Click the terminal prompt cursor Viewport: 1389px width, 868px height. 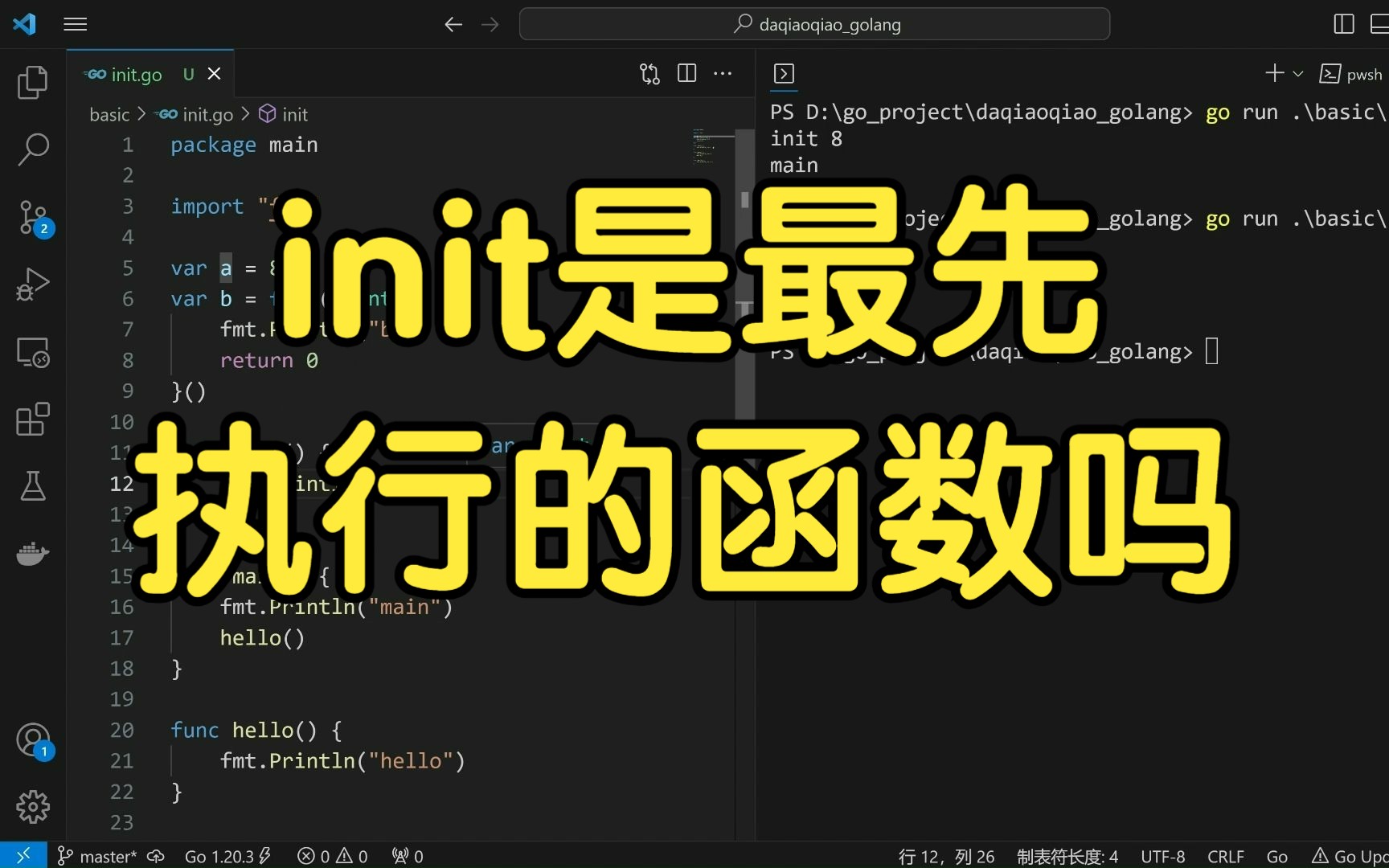pos(1212,351)
